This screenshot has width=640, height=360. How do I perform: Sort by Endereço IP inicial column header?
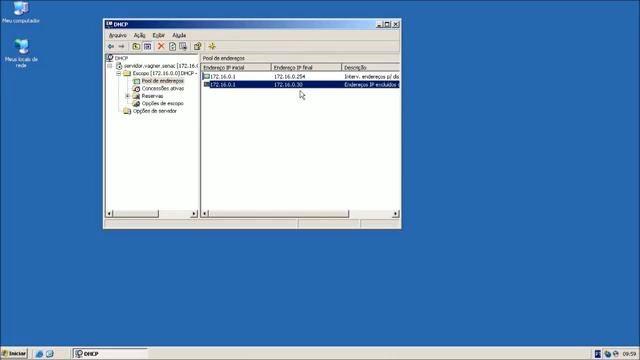coord(236,67)
